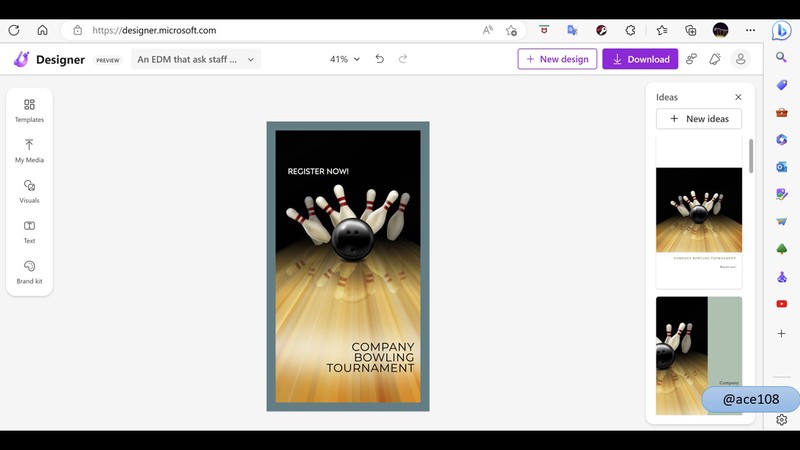Open browser Settings and more menu
The height and width of the screenshot is (450, 800).
[x=750, y=30]
